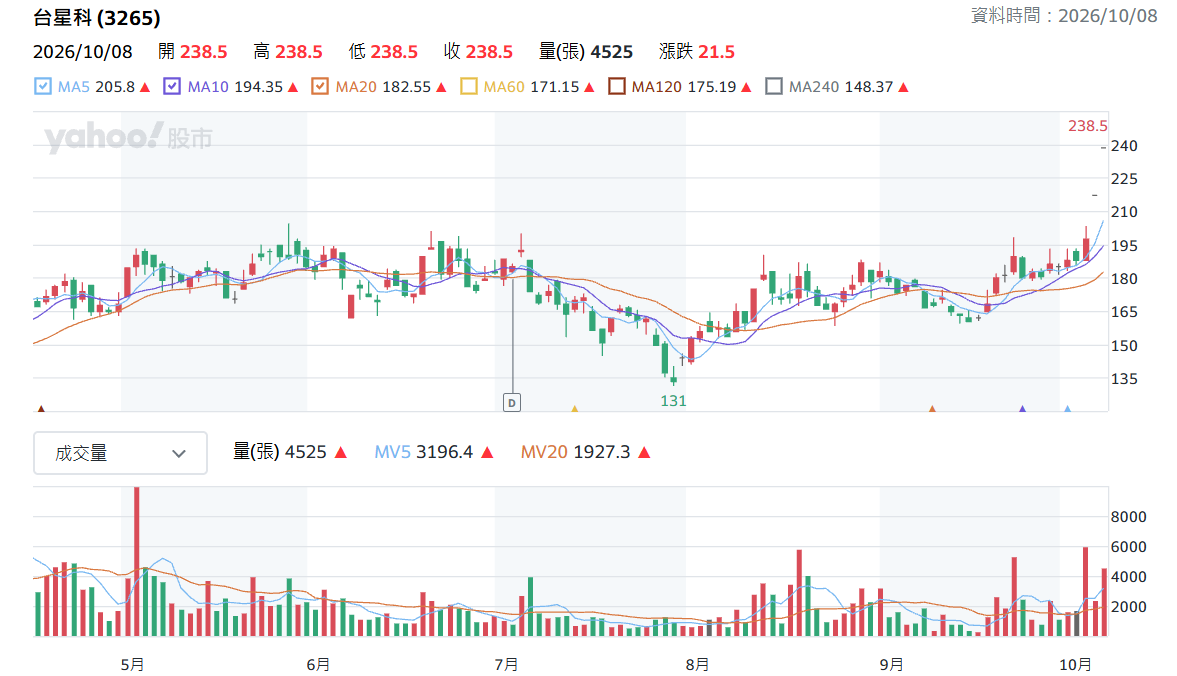Turn on the MA240 moving average
The height and width of the screenshot is (676, 1177).
click(773, 86)
